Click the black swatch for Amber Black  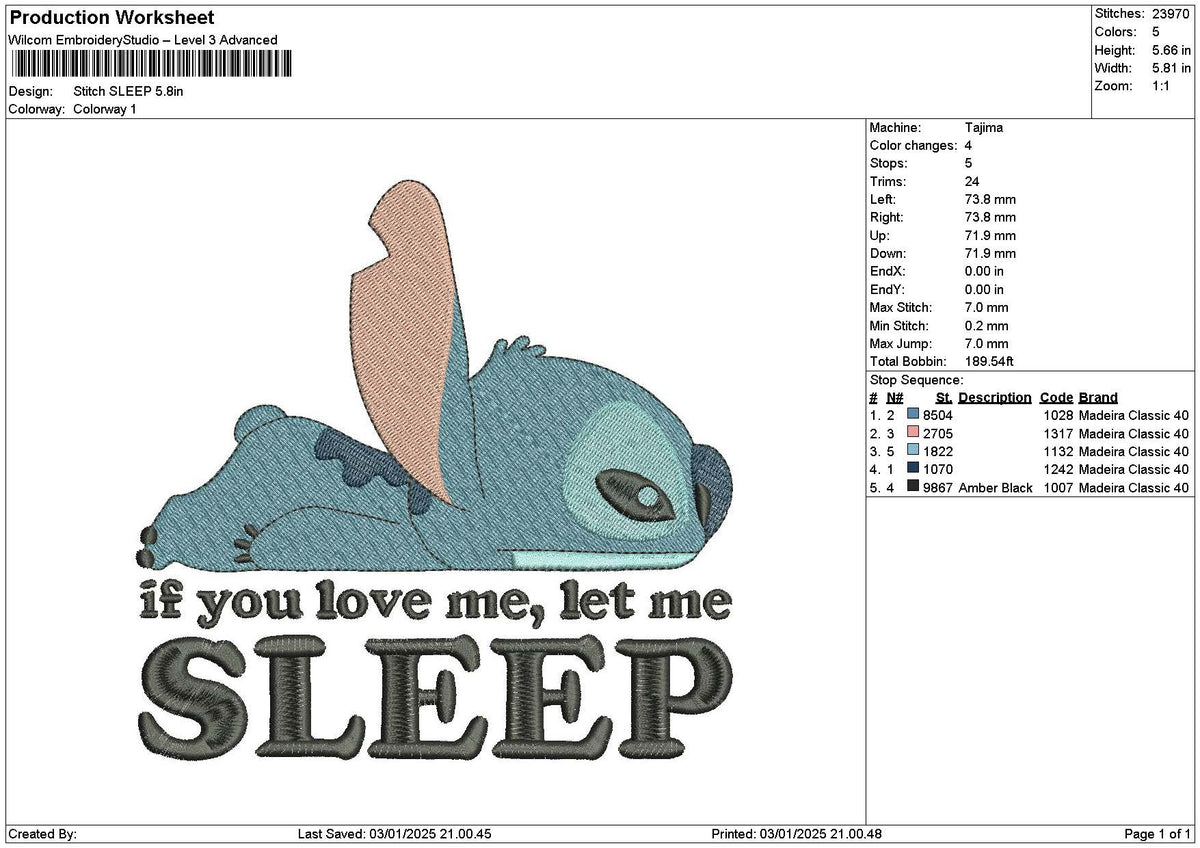(913, 487)
